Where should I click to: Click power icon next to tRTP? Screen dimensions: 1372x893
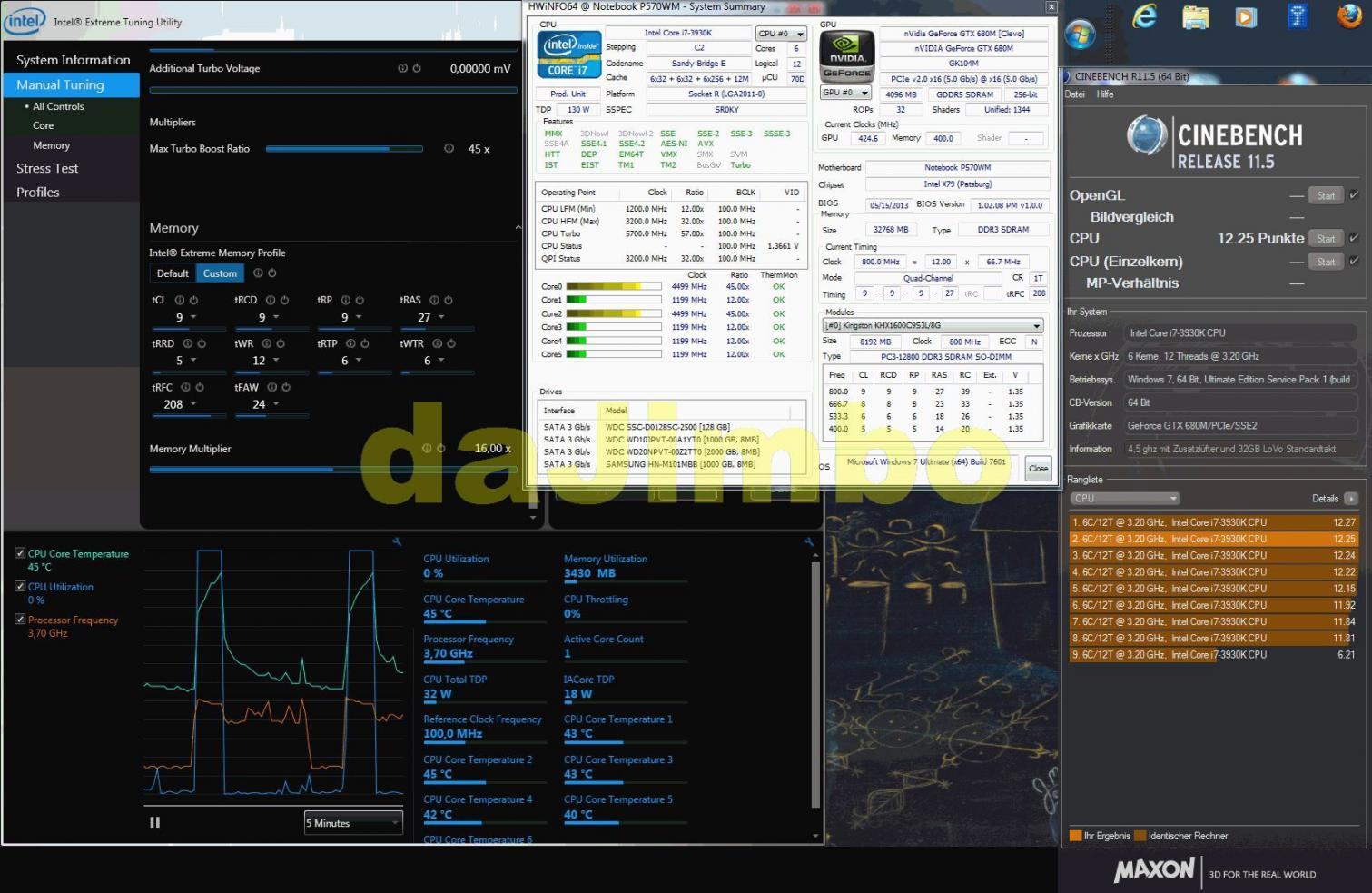tap(364, 343)
